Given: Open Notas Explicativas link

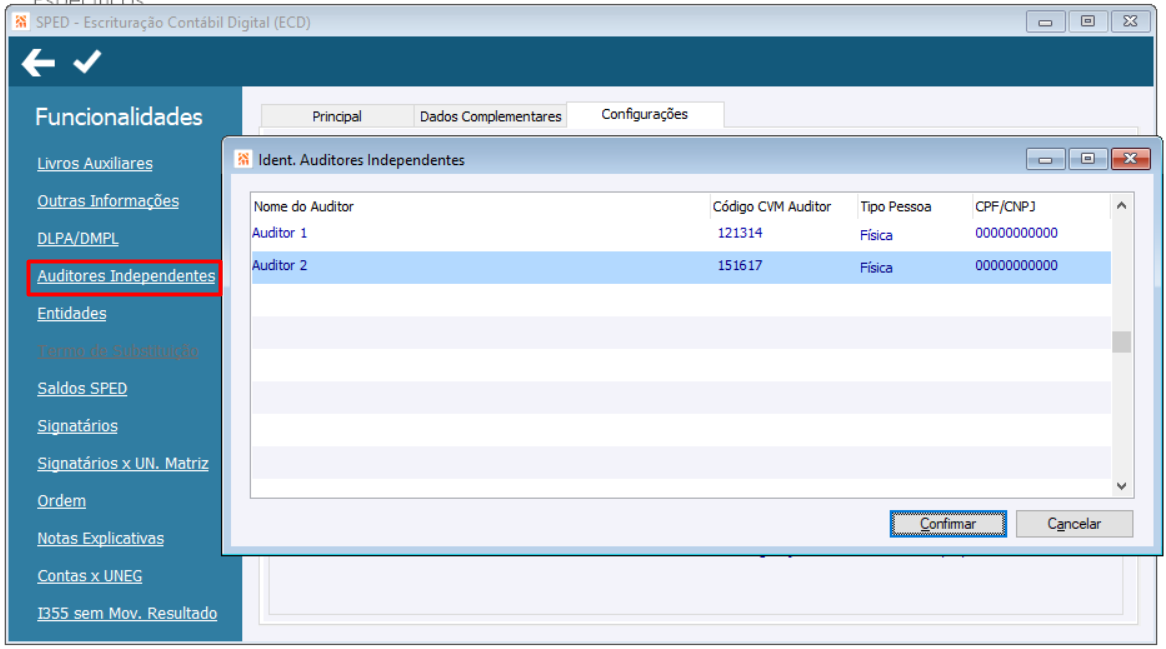Looking at the screenshot, I should tap(100, 538).
